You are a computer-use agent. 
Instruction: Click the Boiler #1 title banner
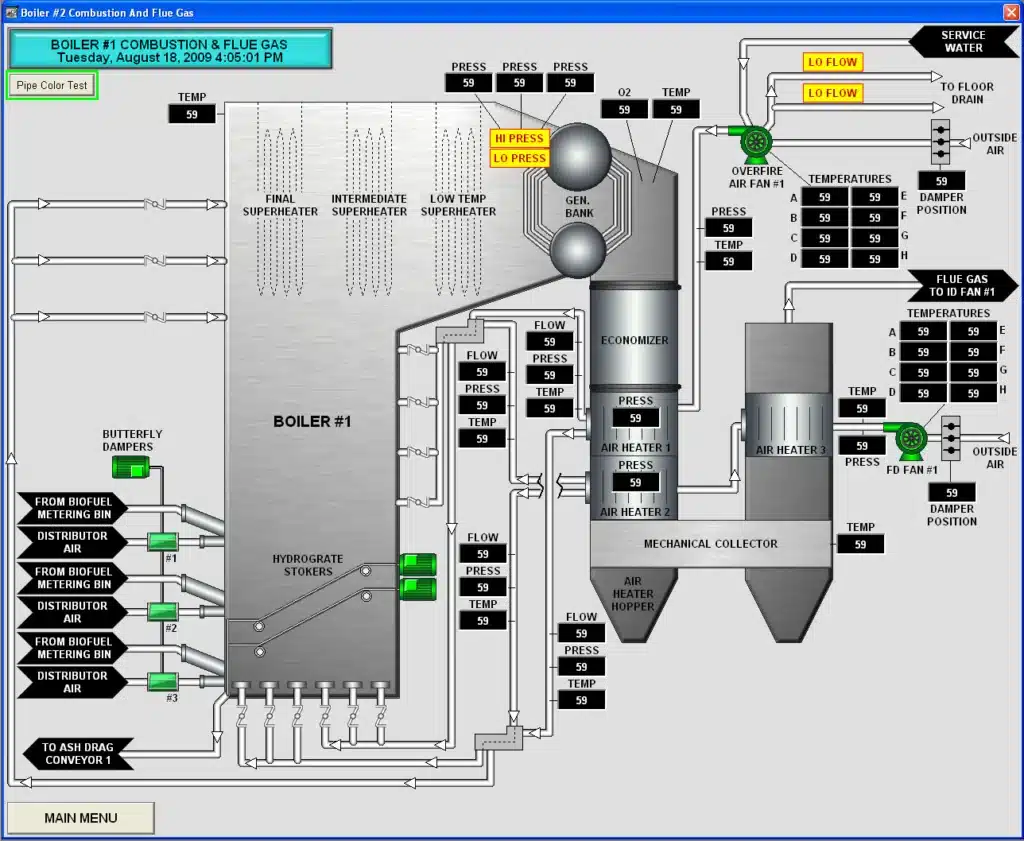(x=170, y=49)
